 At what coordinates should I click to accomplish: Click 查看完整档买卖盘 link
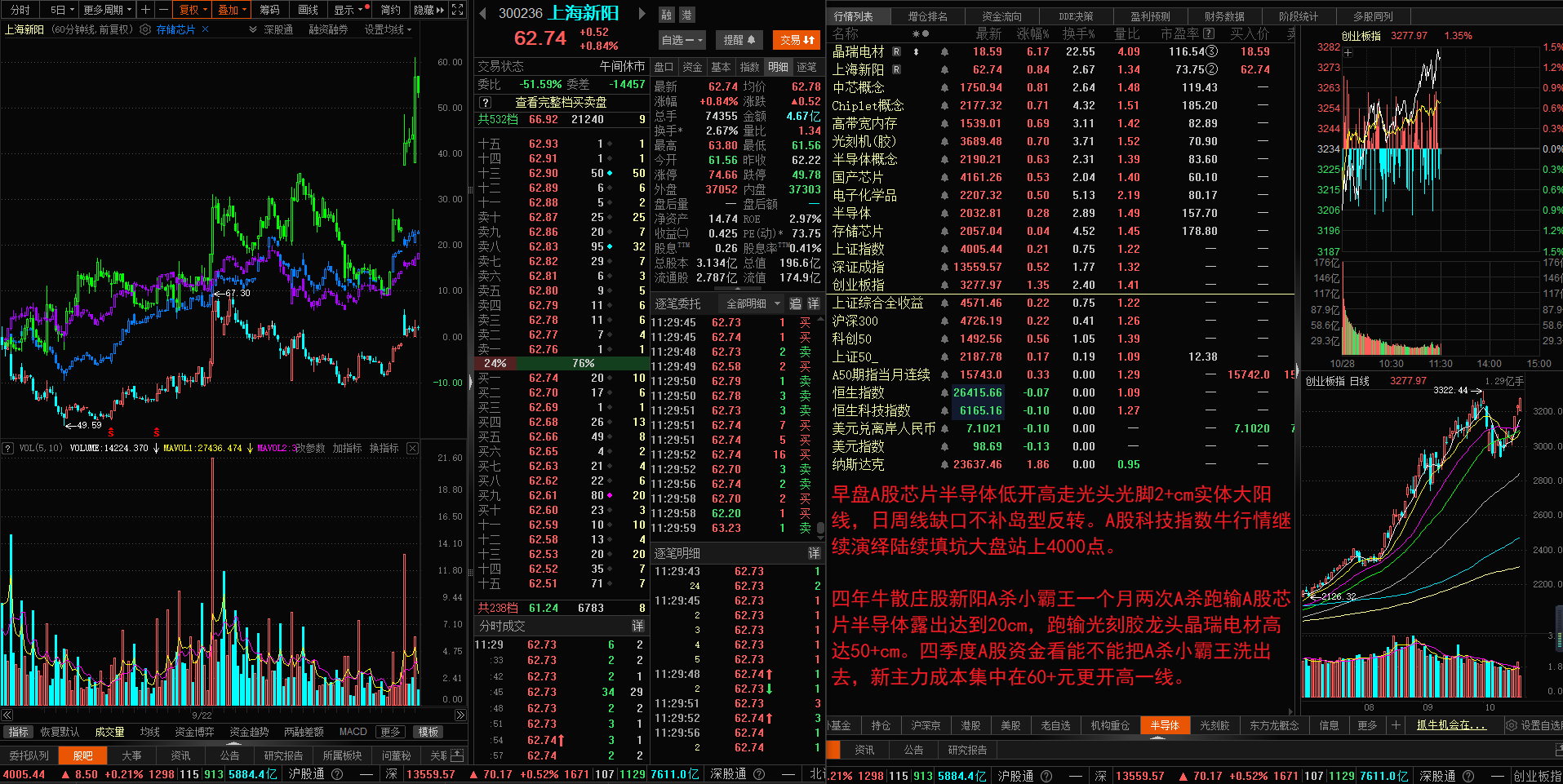coord(561,102)
